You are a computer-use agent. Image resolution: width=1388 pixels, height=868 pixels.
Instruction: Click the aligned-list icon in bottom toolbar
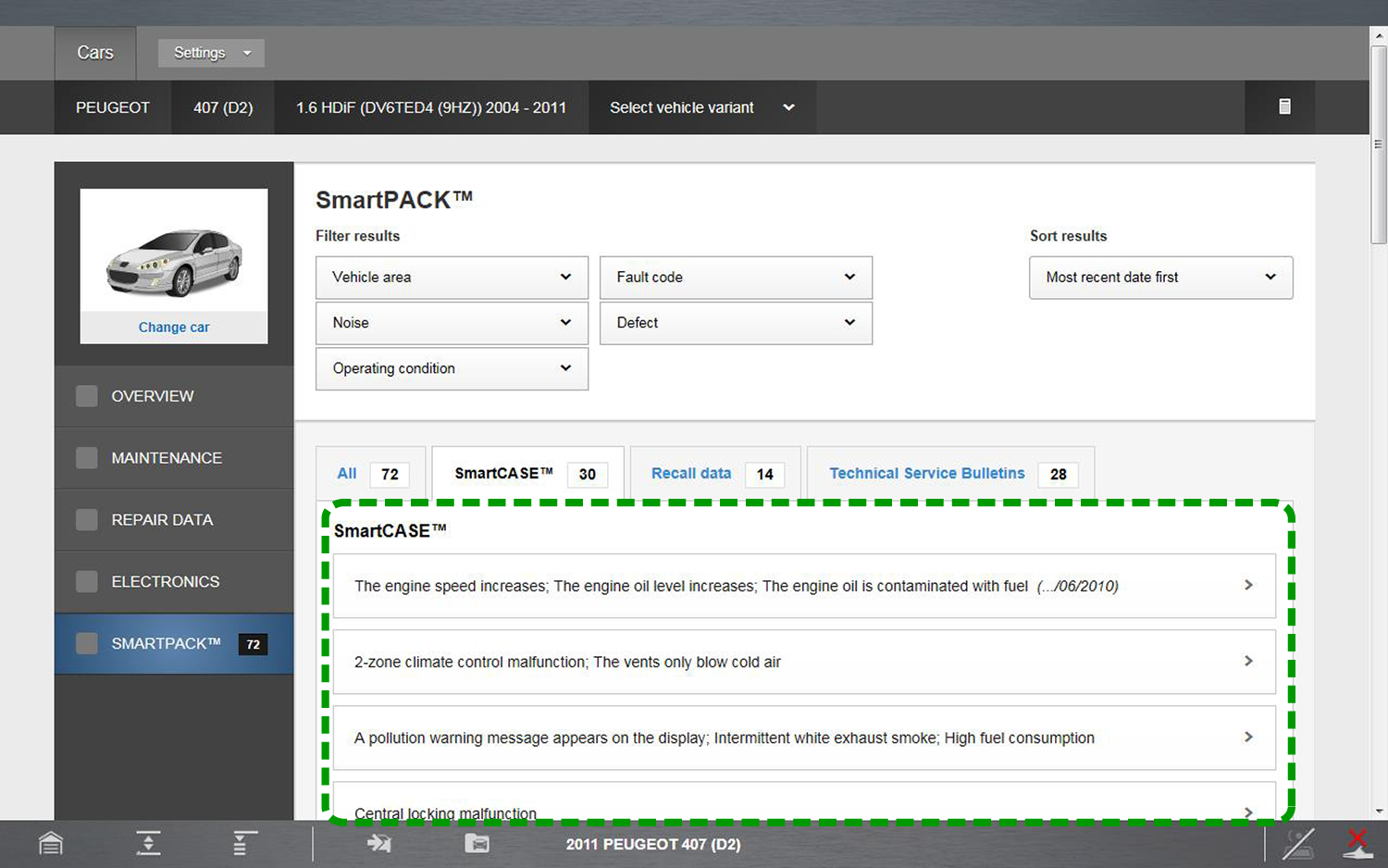coord(244,843)
